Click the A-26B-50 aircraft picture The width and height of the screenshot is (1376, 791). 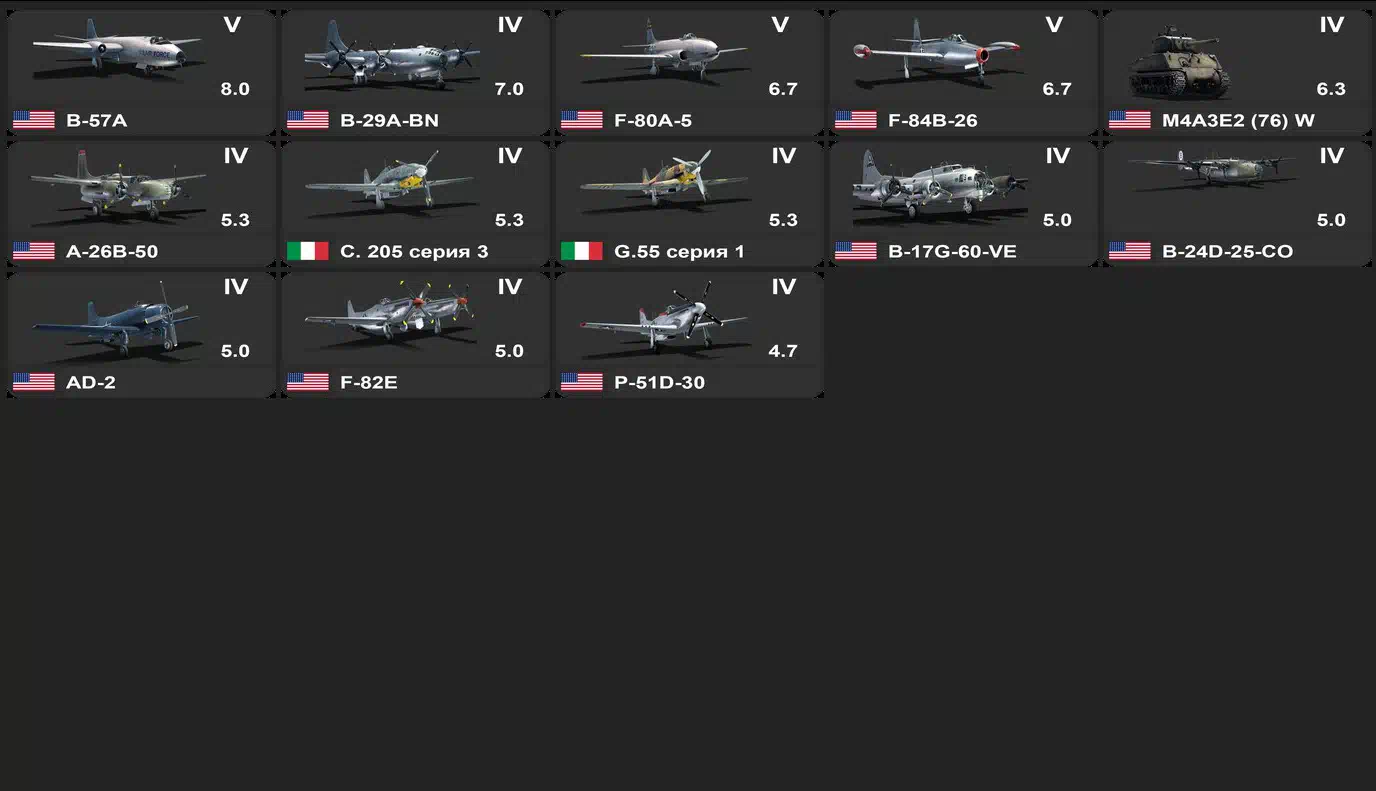point(117,186)
